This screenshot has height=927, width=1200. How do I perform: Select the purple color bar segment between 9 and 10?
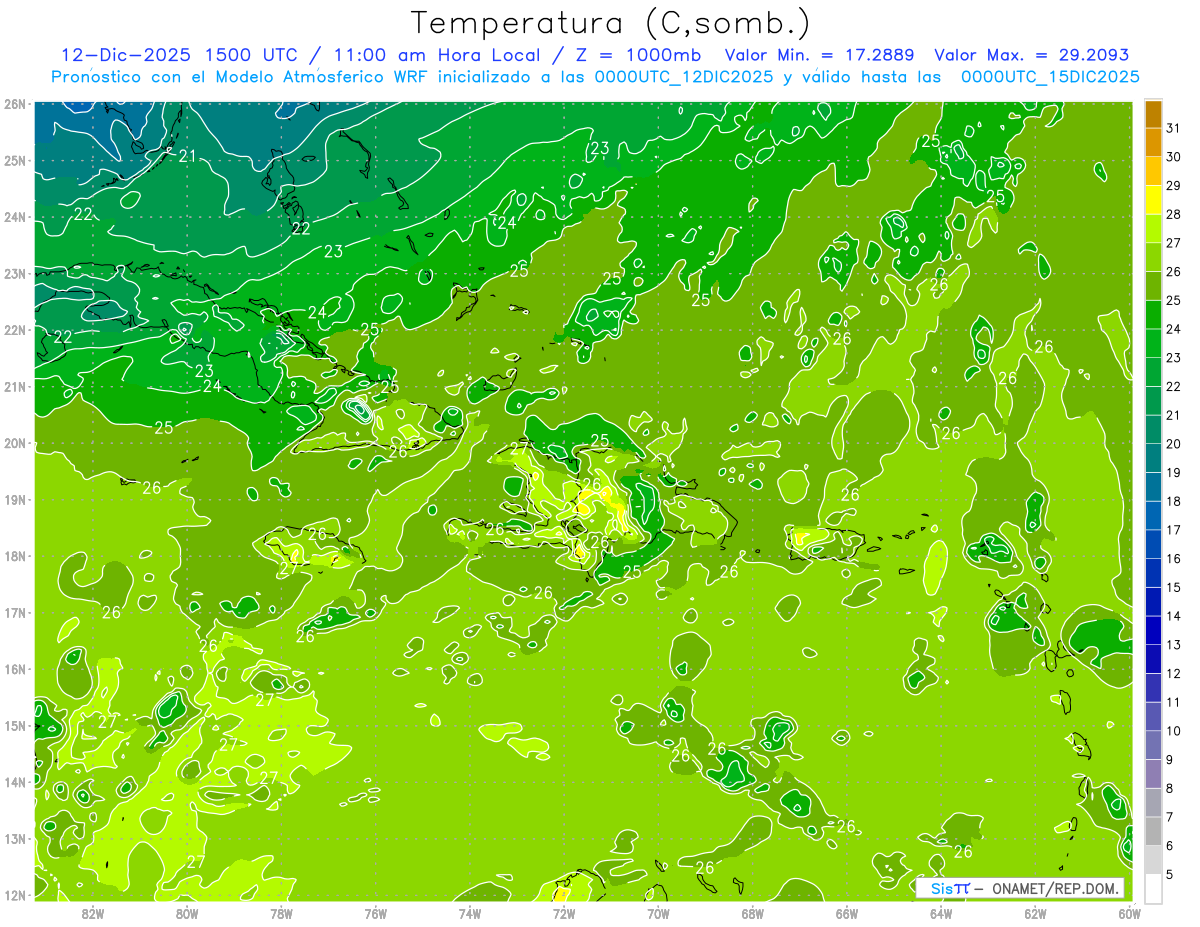[x=1153, y=745]
